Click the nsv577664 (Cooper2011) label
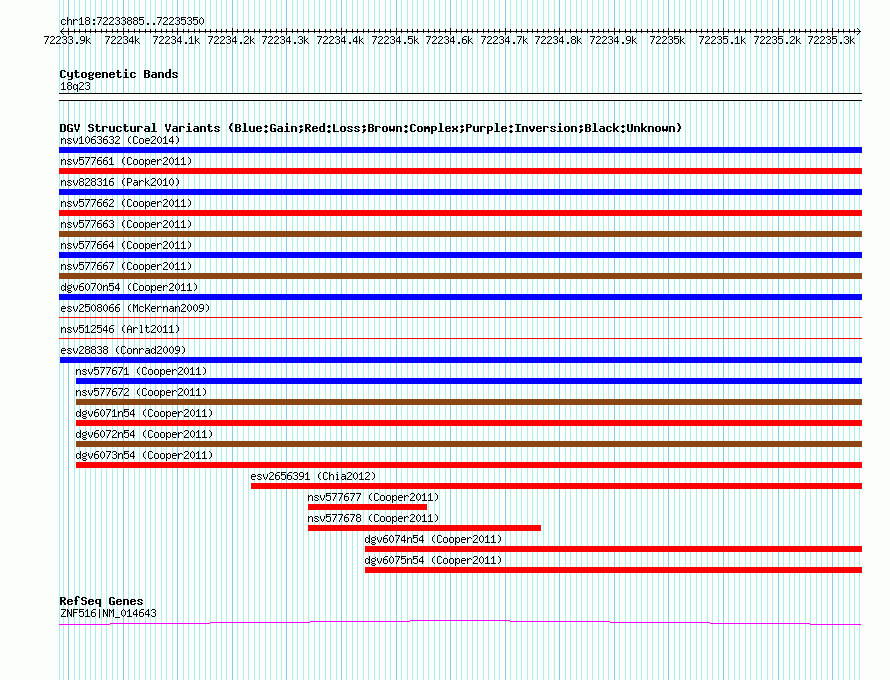This screenshot has width=890, height=680. (x=126, y=245)
